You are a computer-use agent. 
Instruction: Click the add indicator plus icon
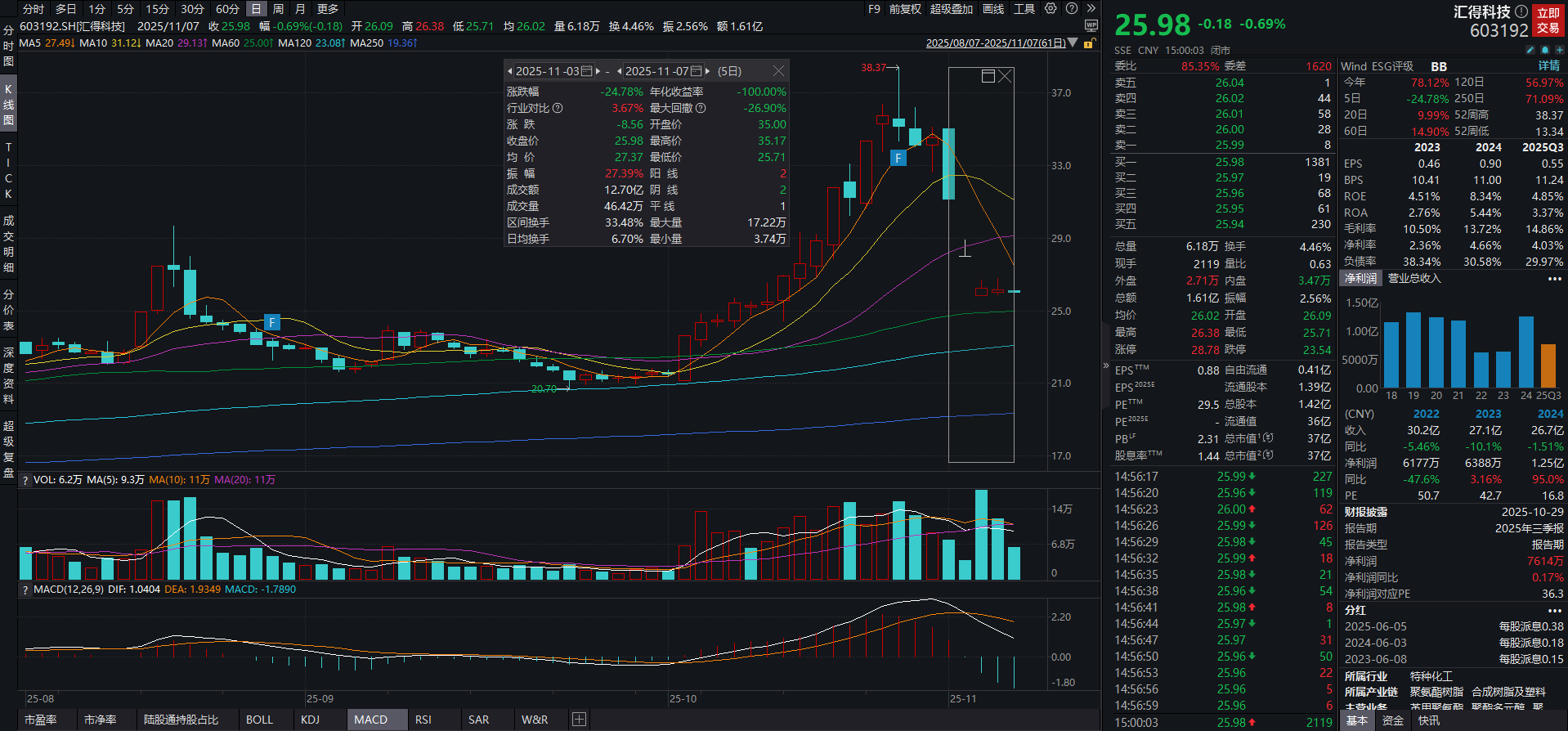(x=579, y=720)
